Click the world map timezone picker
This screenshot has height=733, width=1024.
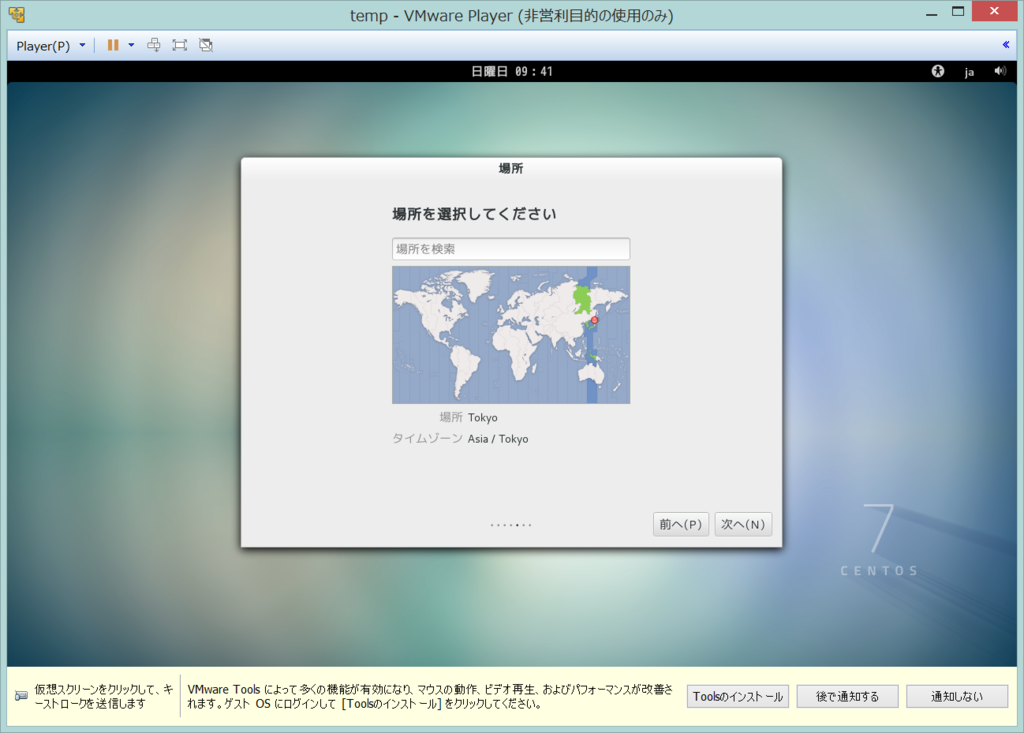pos(511,334)
